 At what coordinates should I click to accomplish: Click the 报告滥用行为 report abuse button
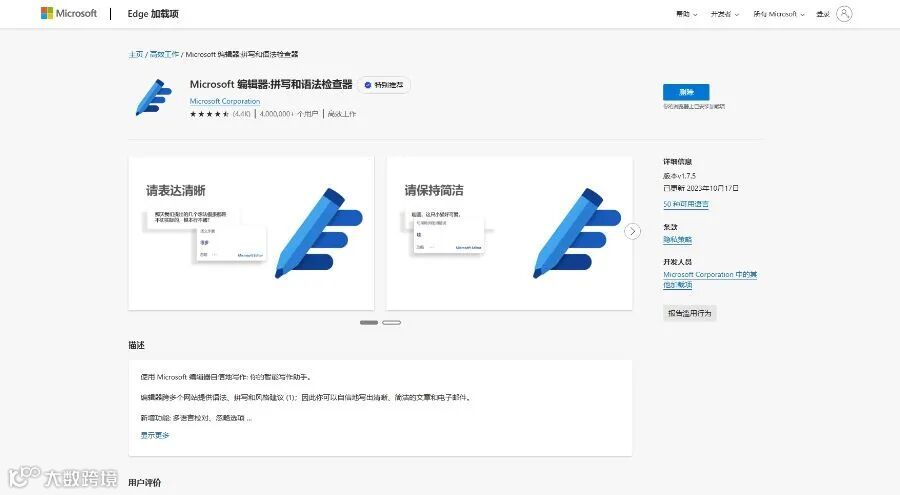click(689, 313)
